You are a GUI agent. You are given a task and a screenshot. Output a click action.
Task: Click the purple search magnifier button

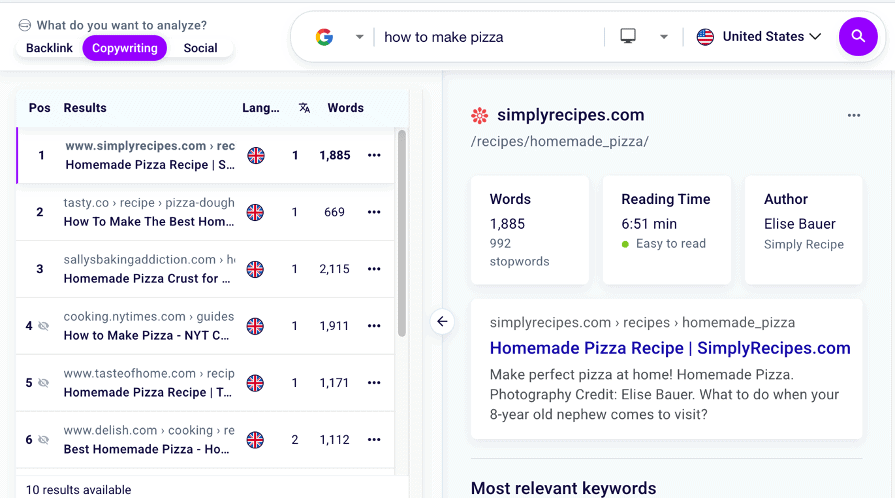pyautogui.click(x=858, y=37)
